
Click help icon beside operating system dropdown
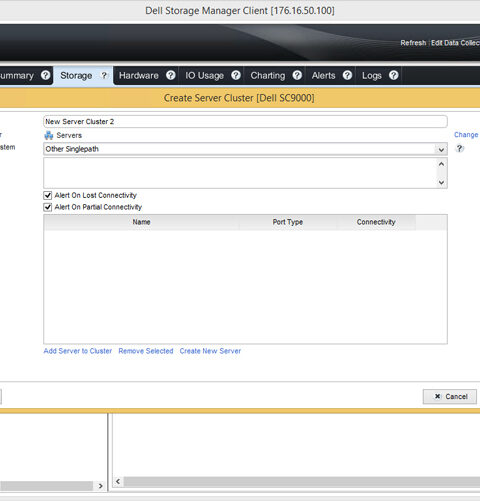(x=460, y=148)
